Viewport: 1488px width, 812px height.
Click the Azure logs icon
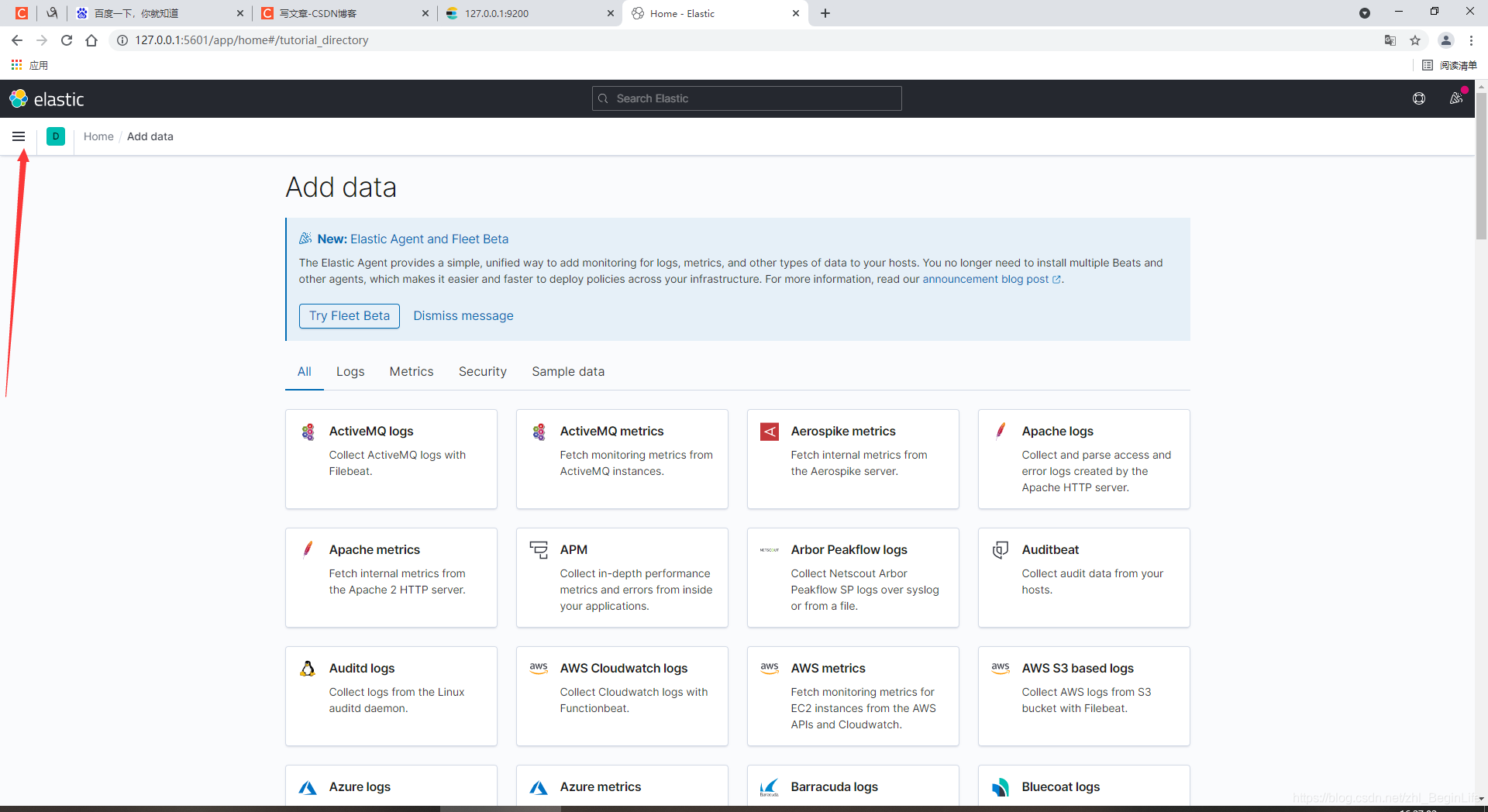click(308, 787)
